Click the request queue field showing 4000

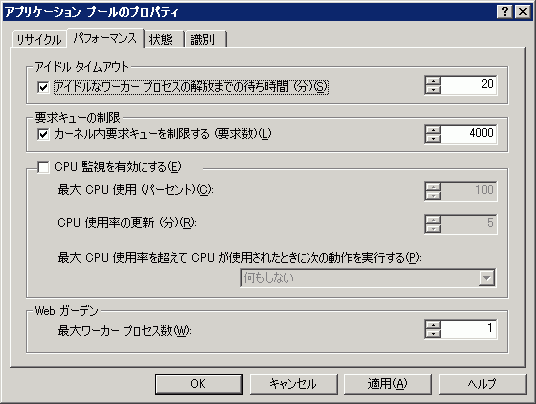click(x=468, y=134)
